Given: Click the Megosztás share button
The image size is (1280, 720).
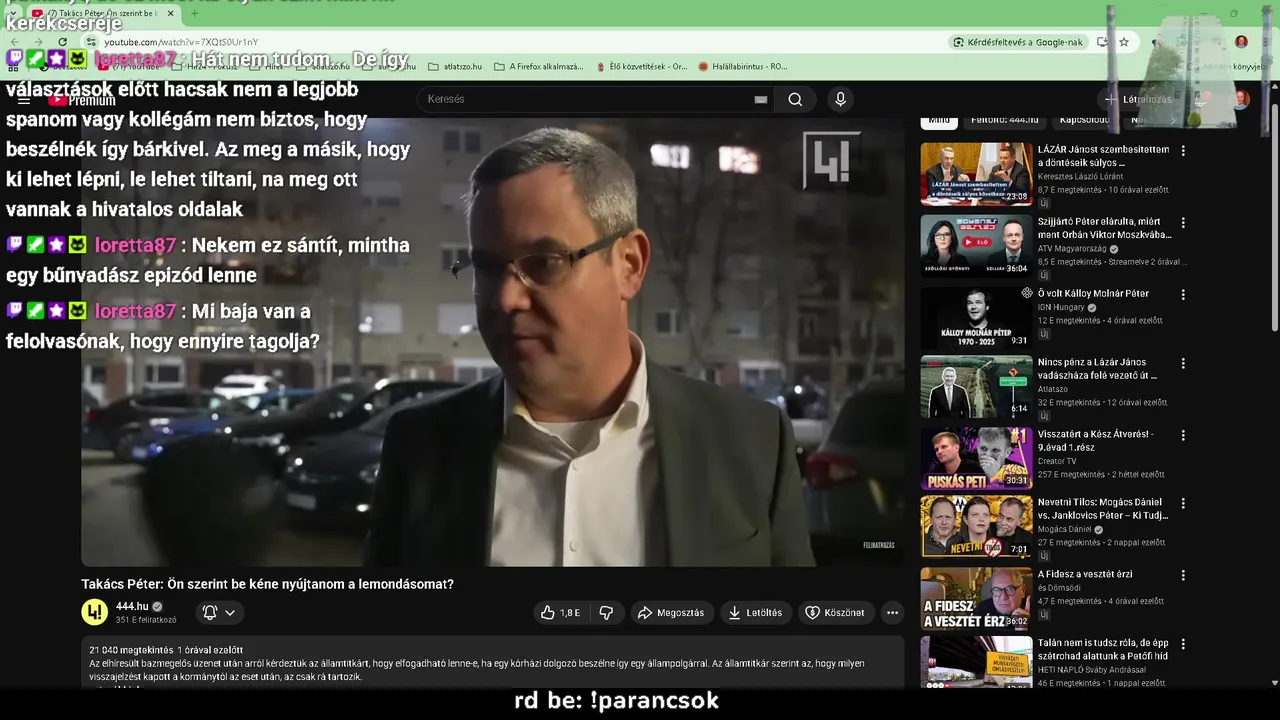Looking at the screenshot, I should pyautogui.click(x=671, y=613).
